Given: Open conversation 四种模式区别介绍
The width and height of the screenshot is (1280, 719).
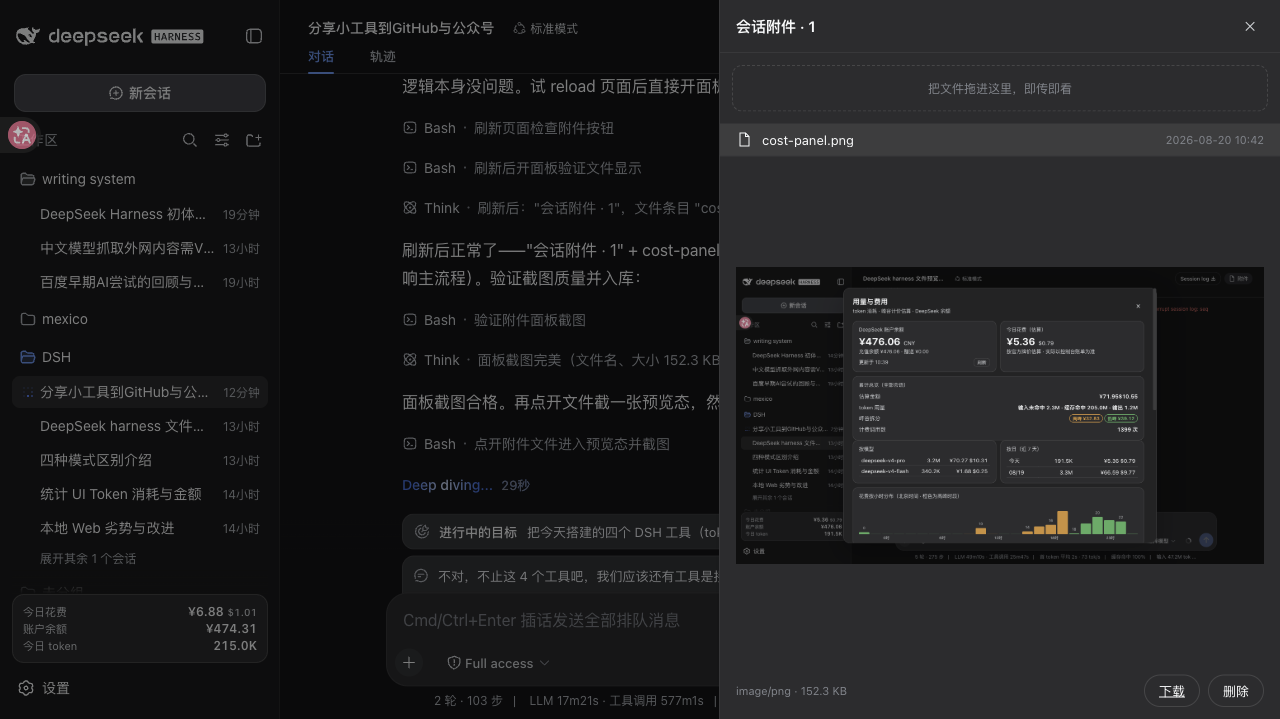Looking at the screenshot, I should pyautogui.click(x=140, y=460).
